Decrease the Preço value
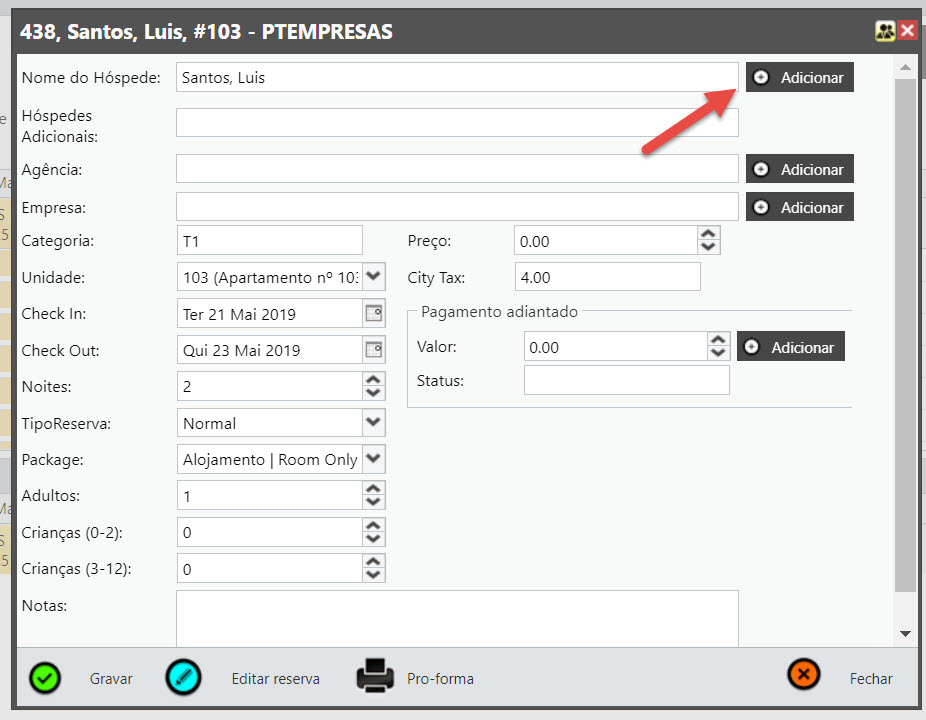 click(708, 247)
